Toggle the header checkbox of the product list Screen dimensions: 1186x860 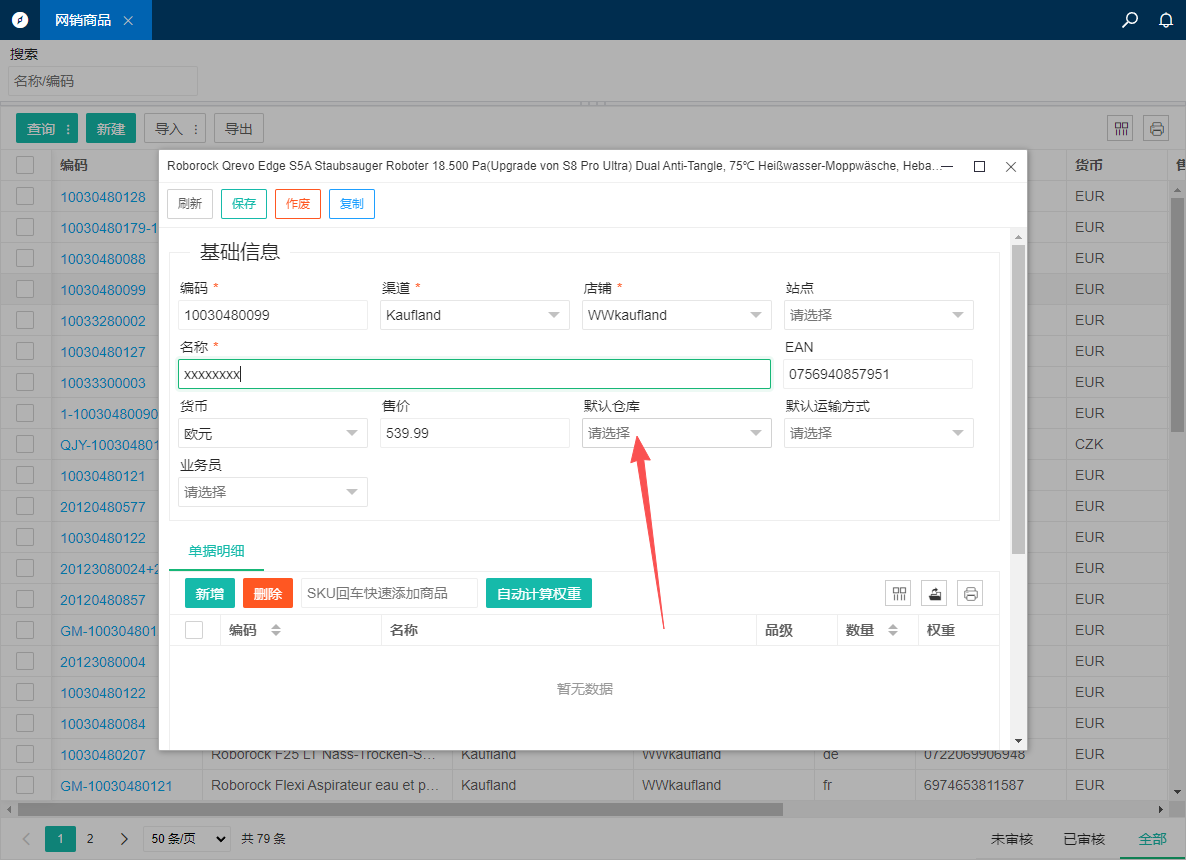click(25, 165)
